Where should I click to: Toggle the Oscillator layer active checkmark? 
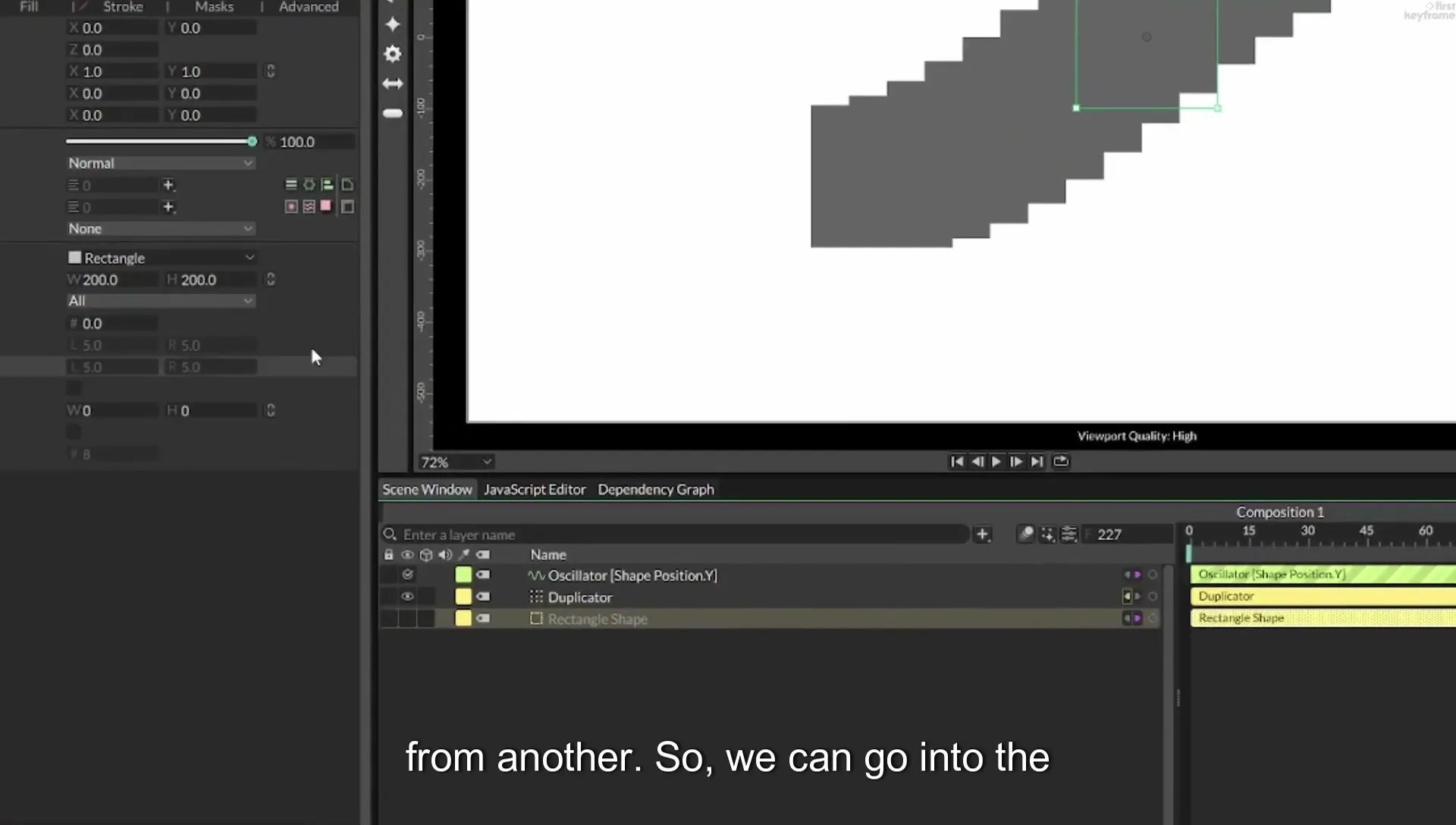tap(408, 575)
